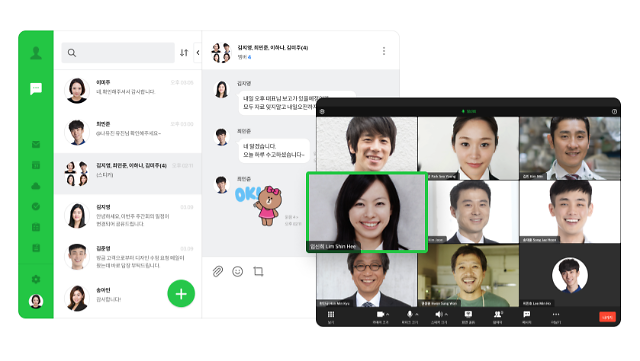Select the Lim Shin Hee video tile
Image resolution: width=640 pixels, height=361 pixels.
point(367,212)
